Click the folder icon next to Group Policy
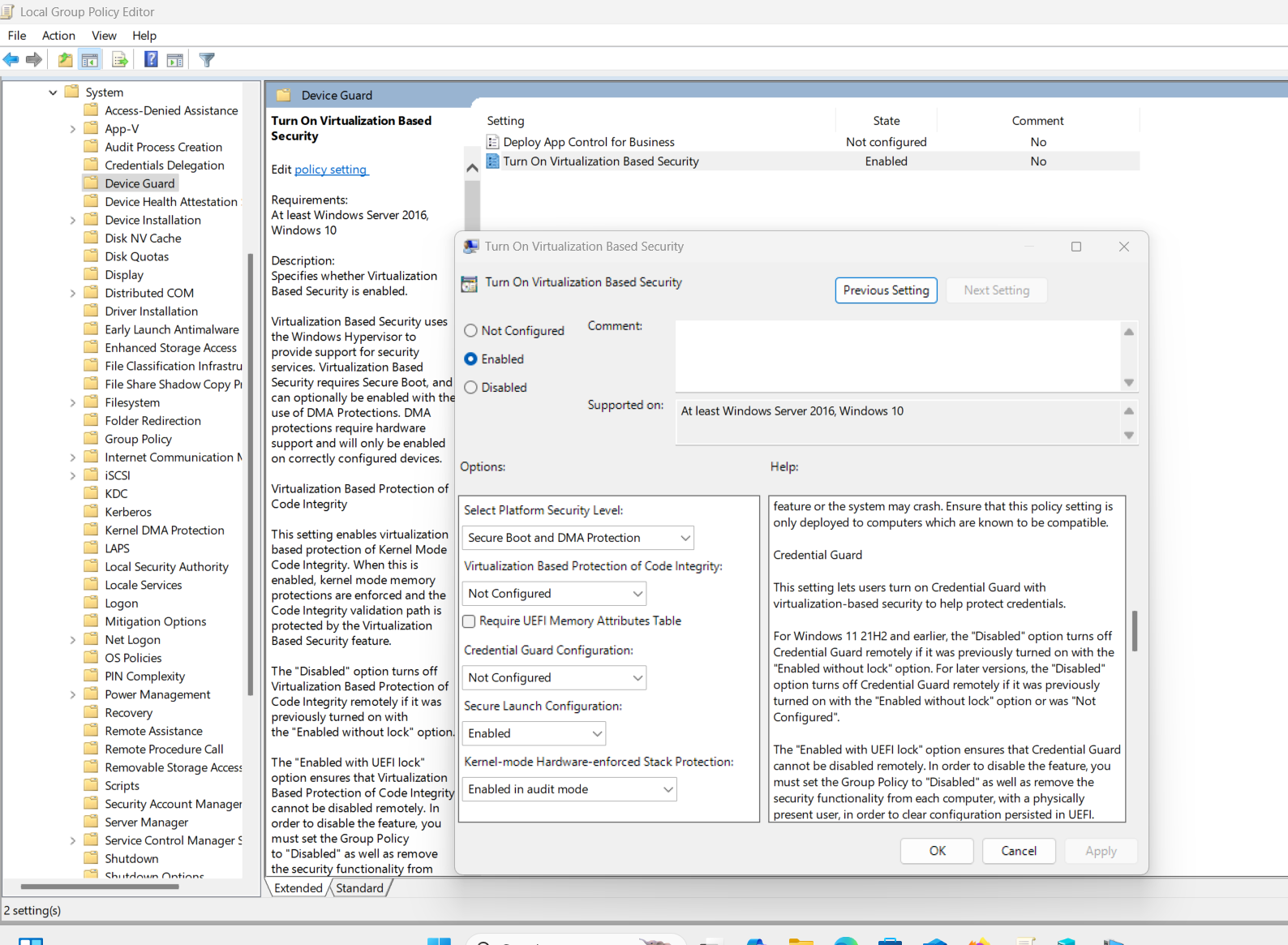The image size is (1288, 945). point(92,439)
